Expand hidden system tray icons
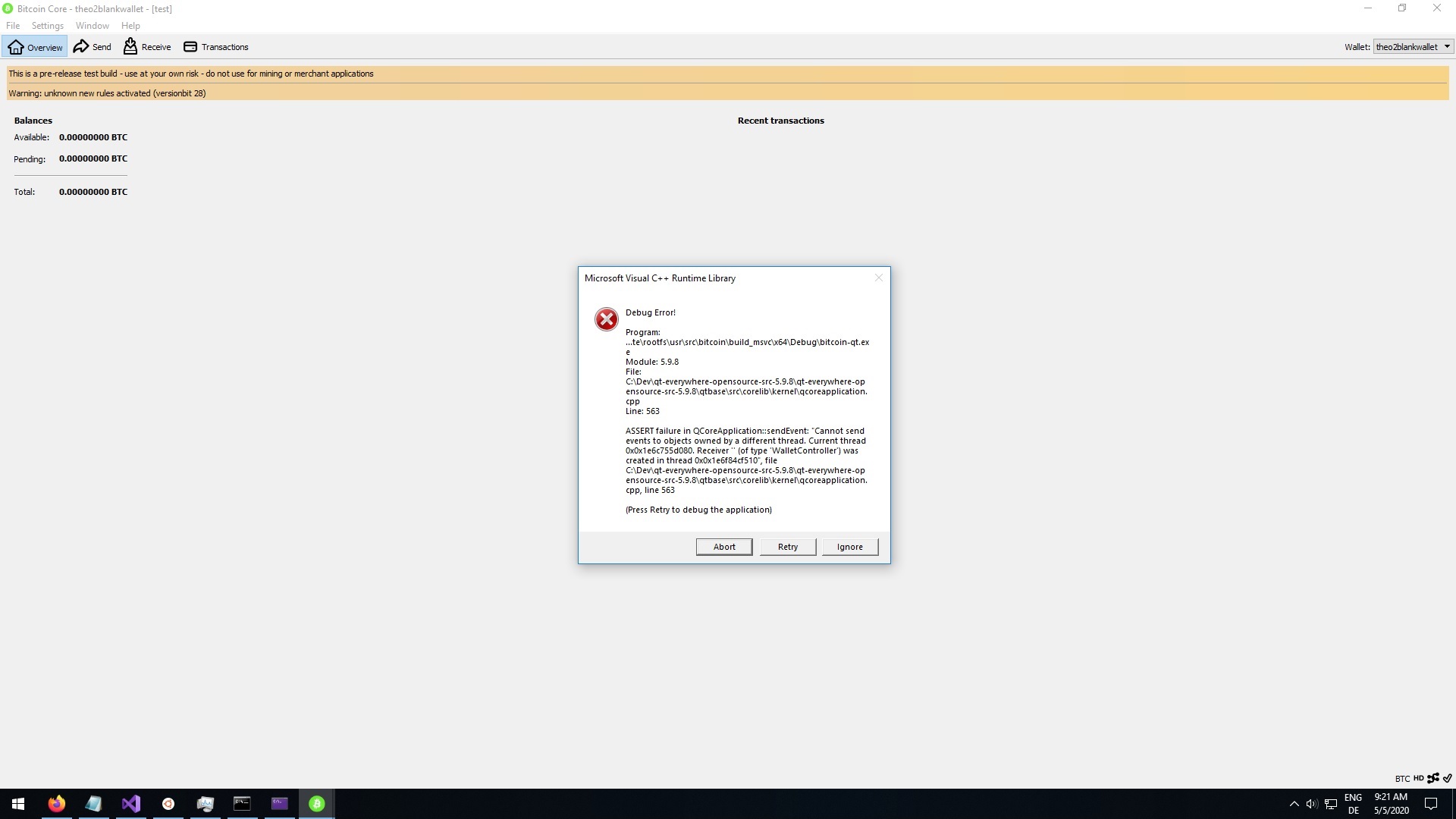 pyautogui.click(x=1295, y=804)
